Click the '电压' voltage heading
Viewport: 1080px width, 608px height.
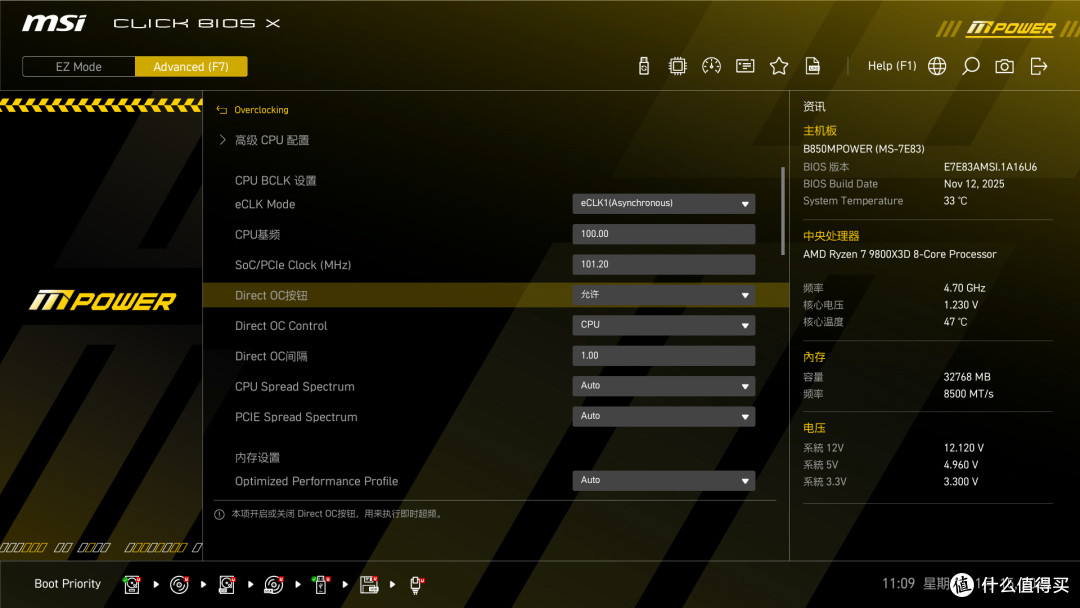coord(814,428)
